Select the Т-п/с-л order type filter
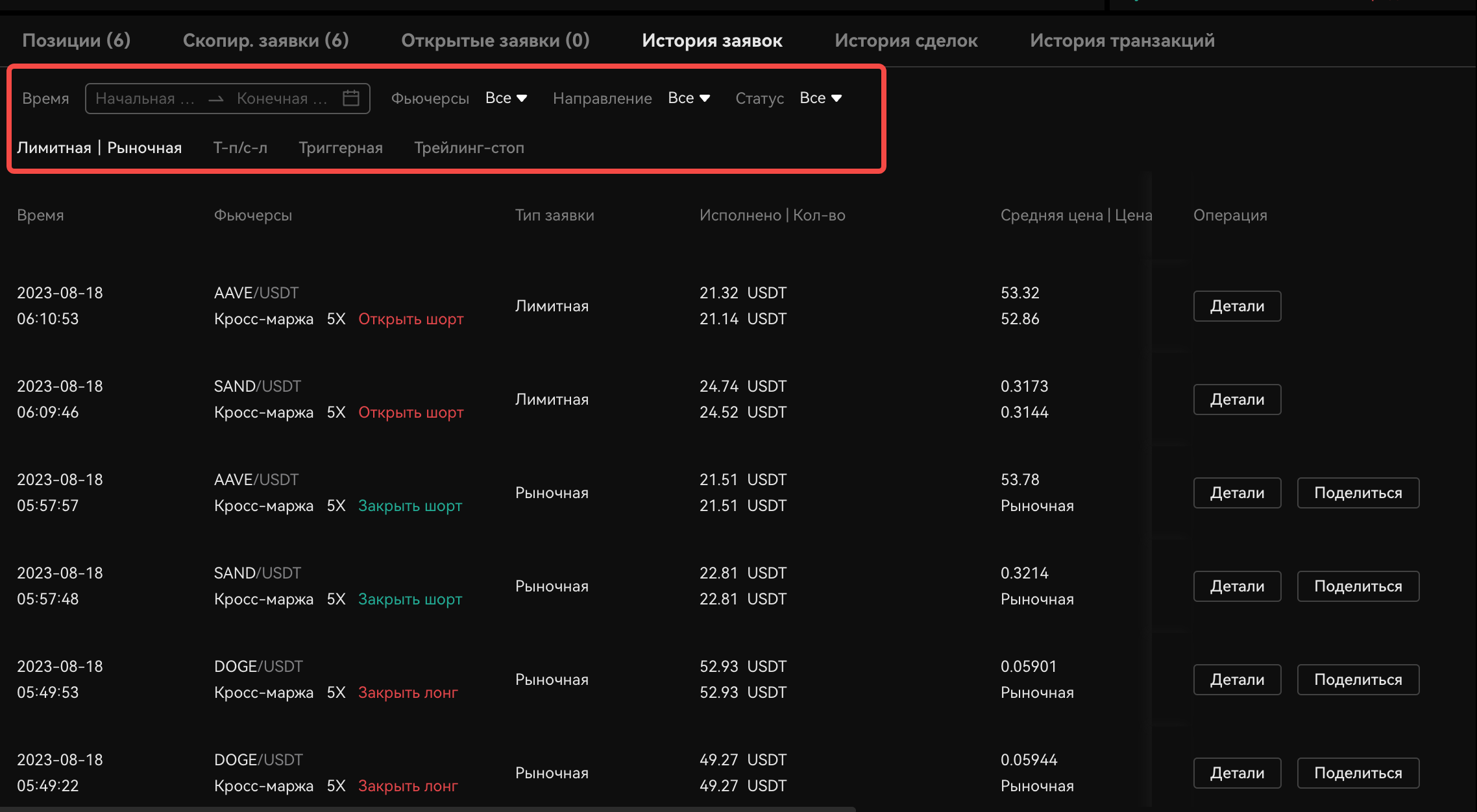The height and width of the screenshot is (812, 1477). click(x=240, y=148)
